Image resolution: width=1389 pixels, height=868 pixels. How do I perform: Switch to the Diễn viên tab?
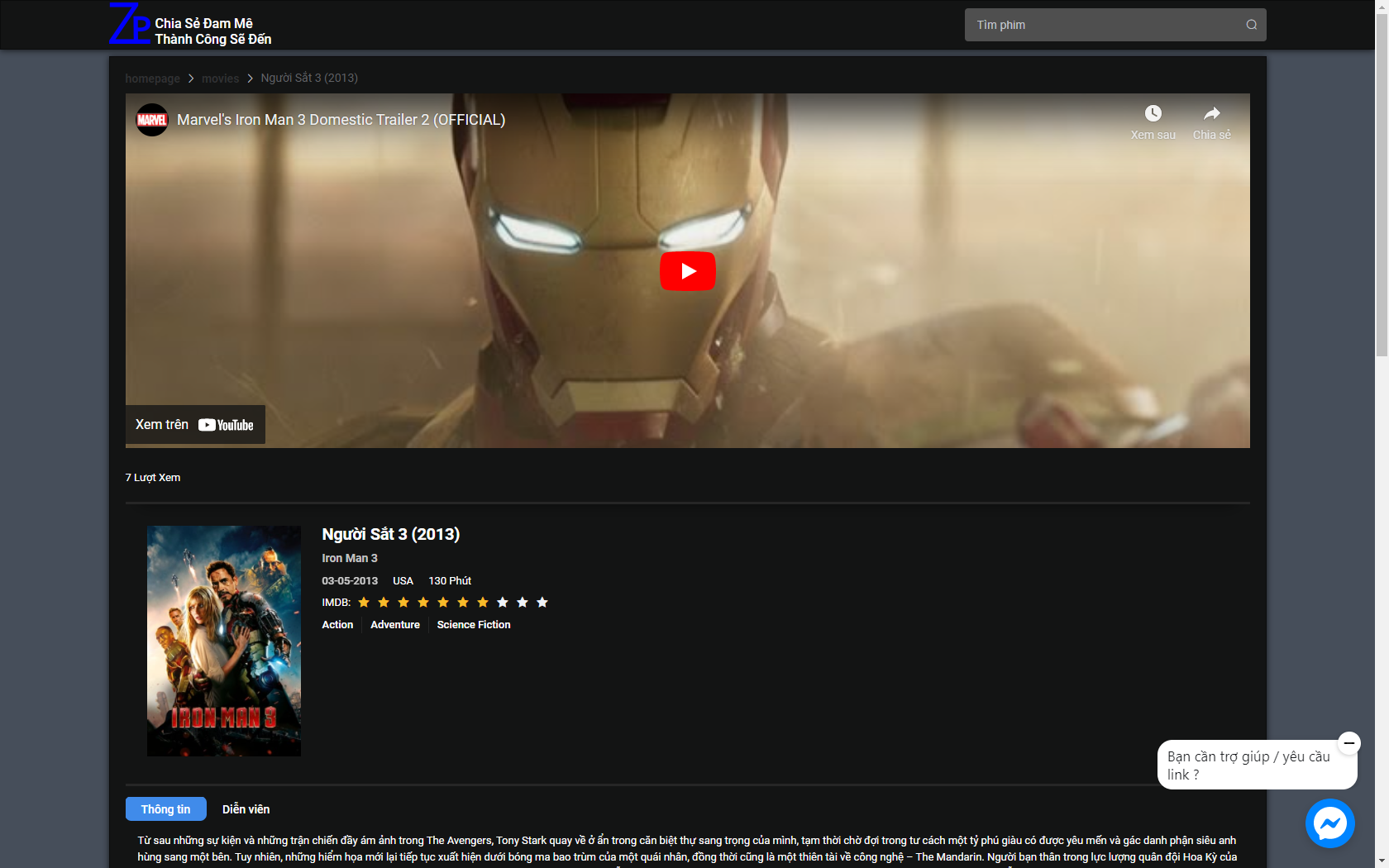246,809
